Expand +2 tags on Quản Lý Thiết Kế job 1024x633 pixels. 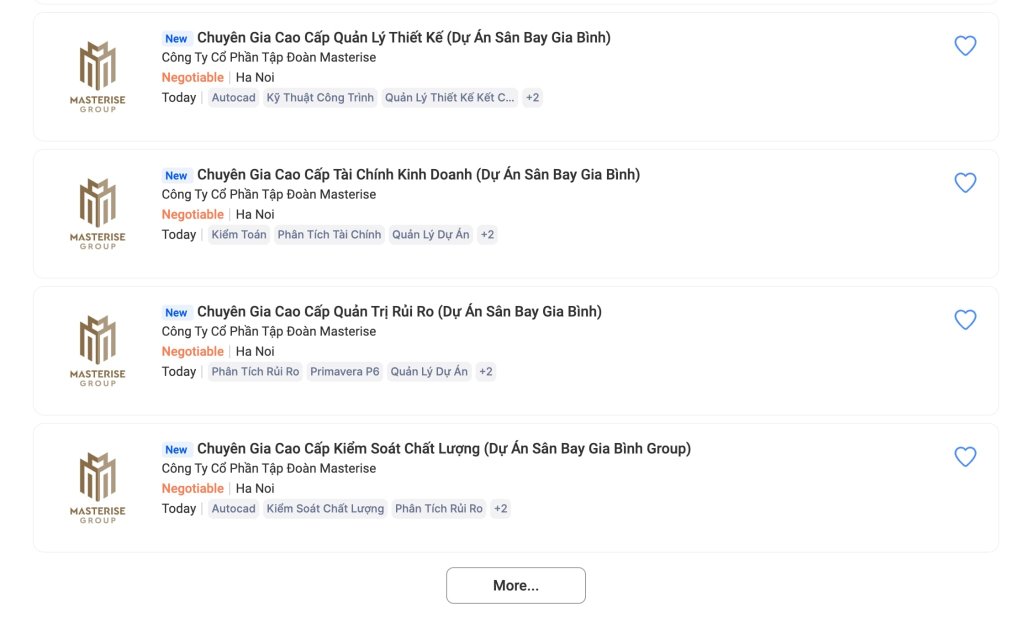533,98
